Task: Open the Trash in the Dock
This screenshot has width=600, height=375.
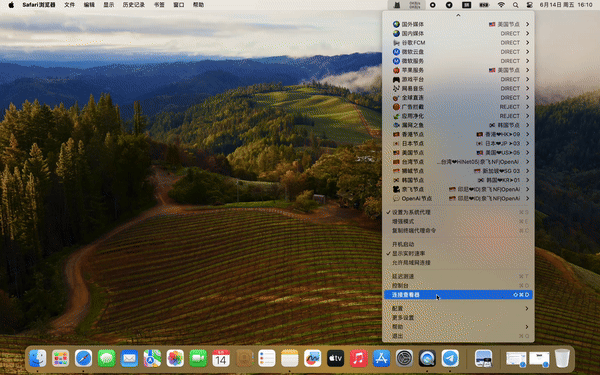Action: [562, 359]
